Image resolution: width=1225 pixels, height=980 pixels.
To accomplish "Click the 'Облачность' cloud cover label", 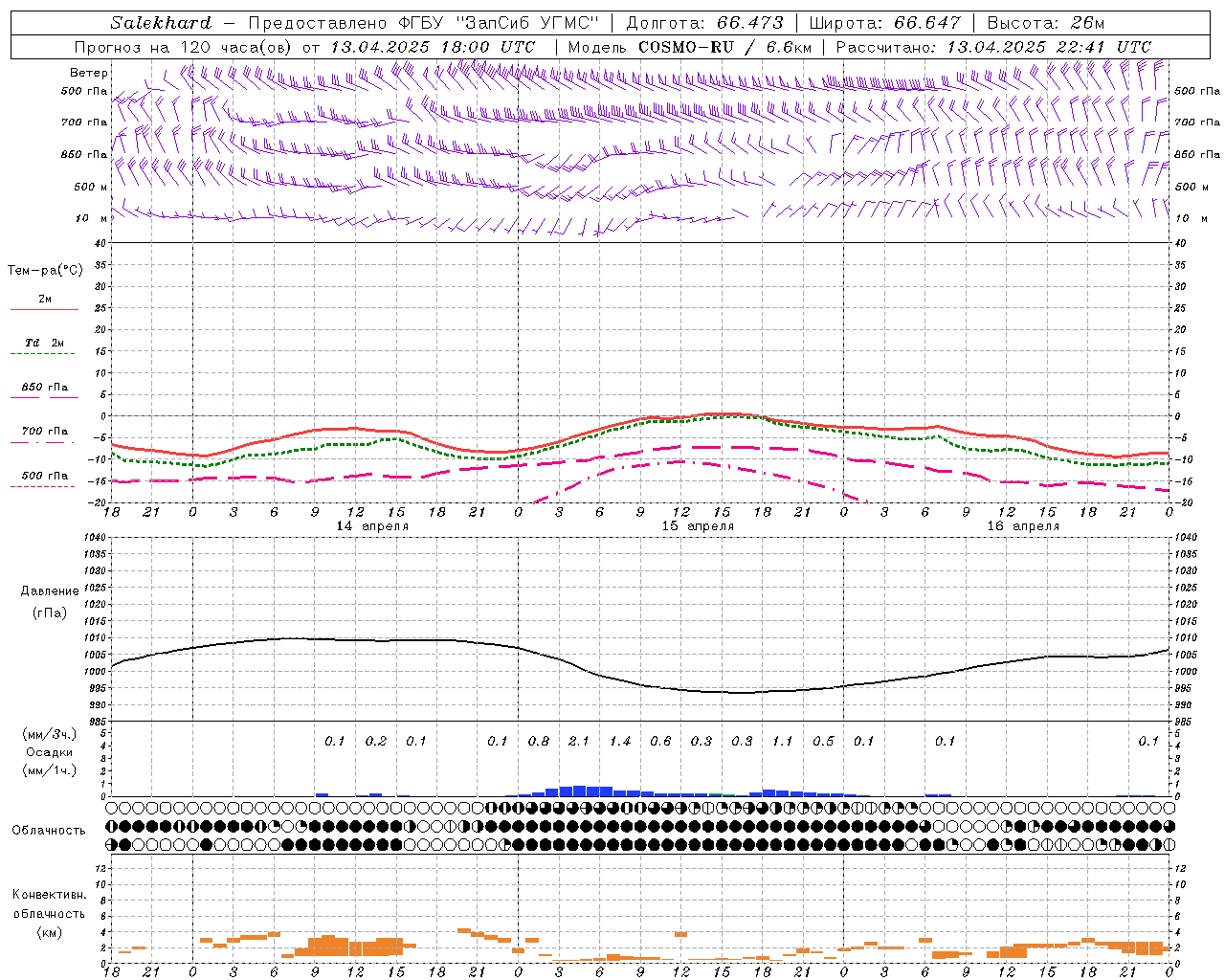I will pyautogui.click(x=48, y=830).
